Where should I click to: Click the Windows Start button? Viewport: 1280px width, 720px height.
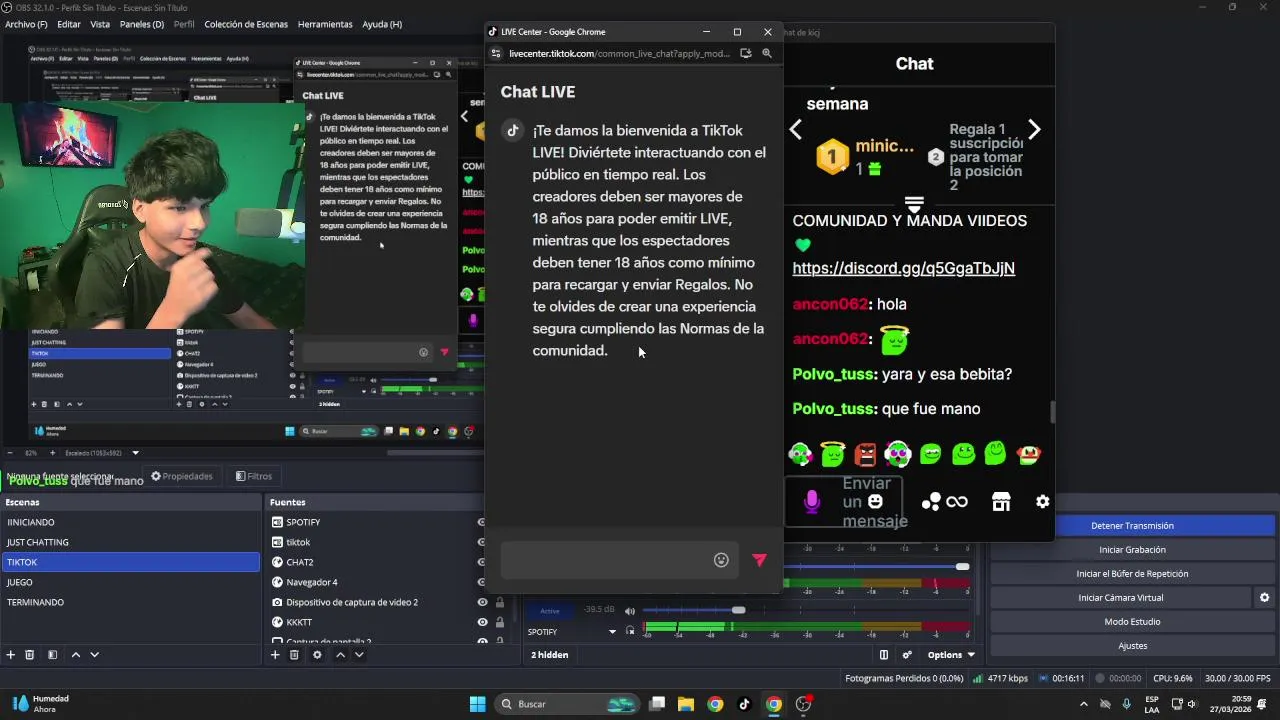(x=477, y=704)
